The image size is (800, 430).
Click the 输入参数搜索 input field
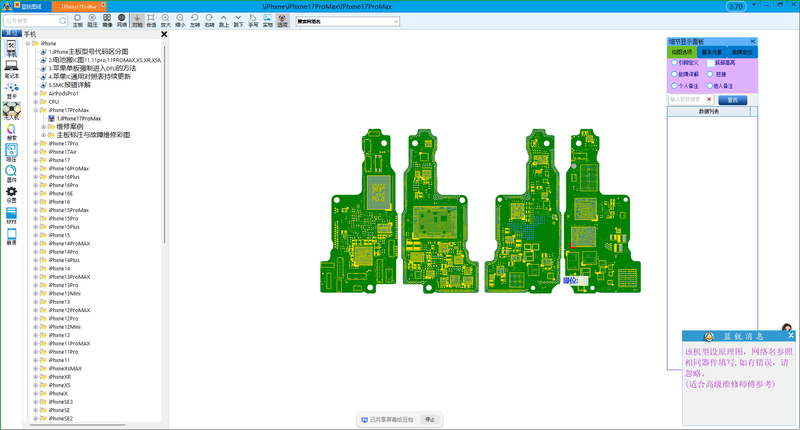click(688, 100)
